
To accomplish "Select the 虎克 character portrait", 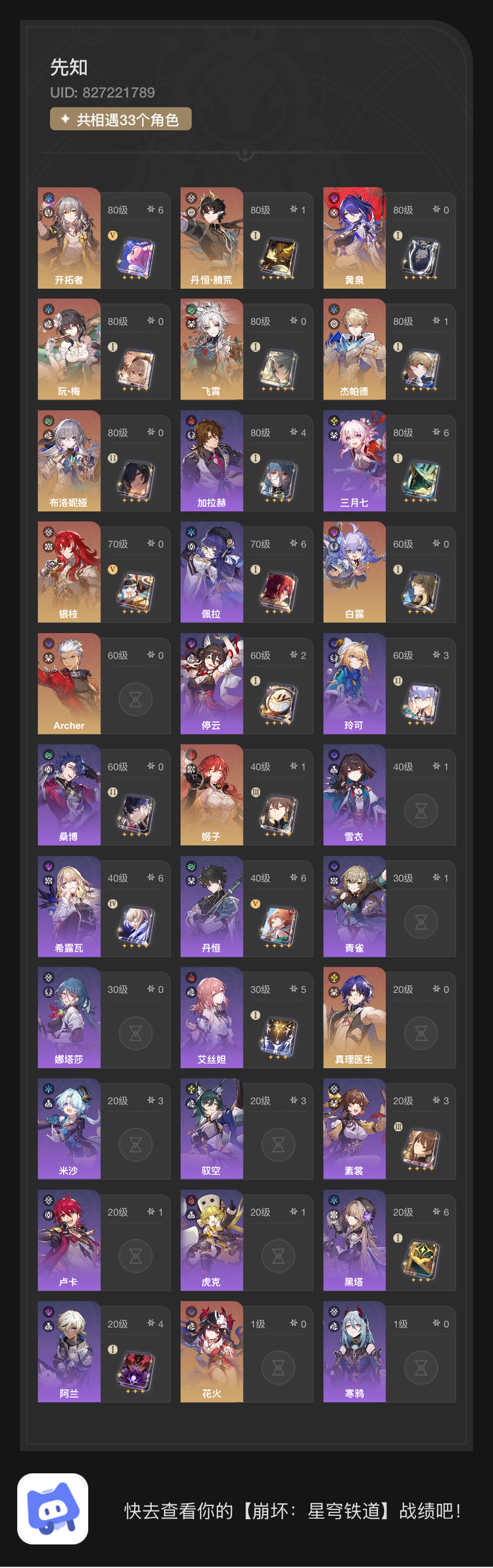I will pos(212,1240).
